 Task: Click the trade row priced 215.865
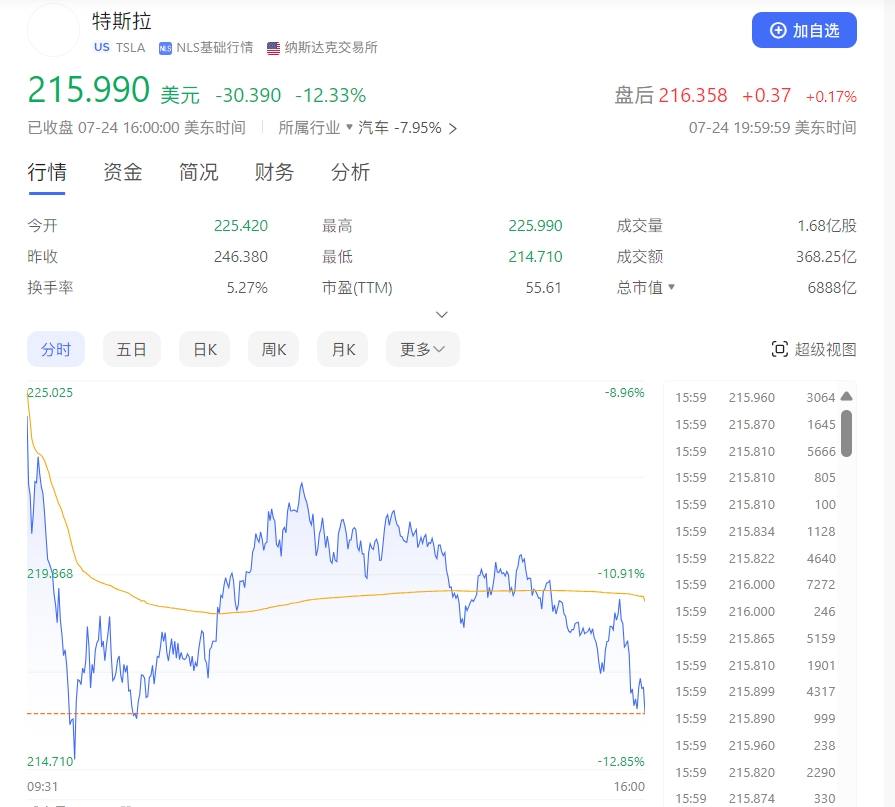[x=755, y=639]
